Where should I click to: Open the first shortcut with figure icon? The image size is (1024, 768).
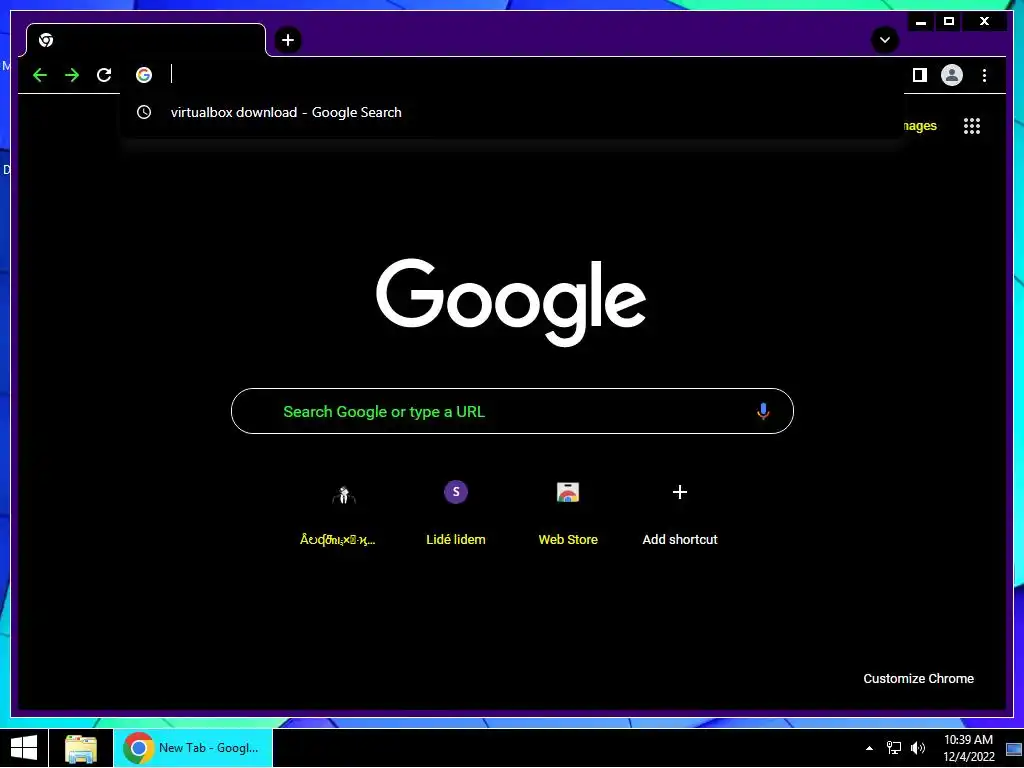tap(344, 512)
